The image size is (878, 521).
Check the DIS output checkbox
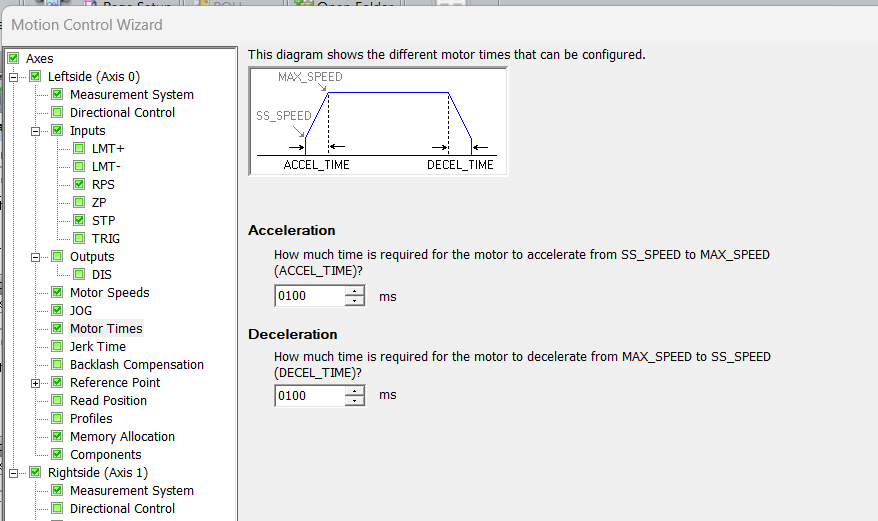(x=79, y=275)
